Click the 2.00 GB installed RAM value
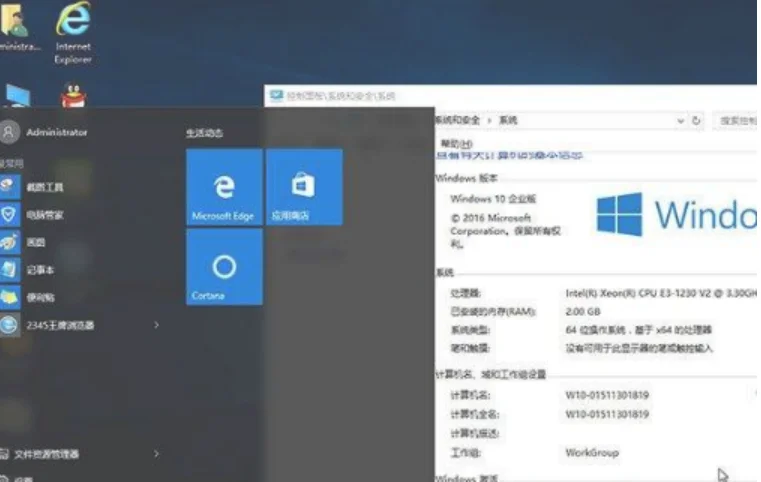 583,312
